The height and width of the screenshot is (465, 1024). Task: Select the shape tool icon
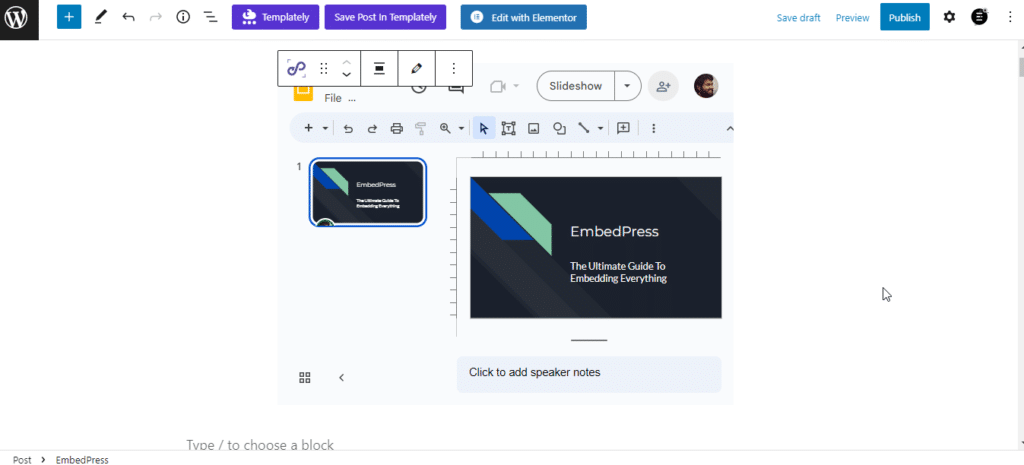[559, 129]
